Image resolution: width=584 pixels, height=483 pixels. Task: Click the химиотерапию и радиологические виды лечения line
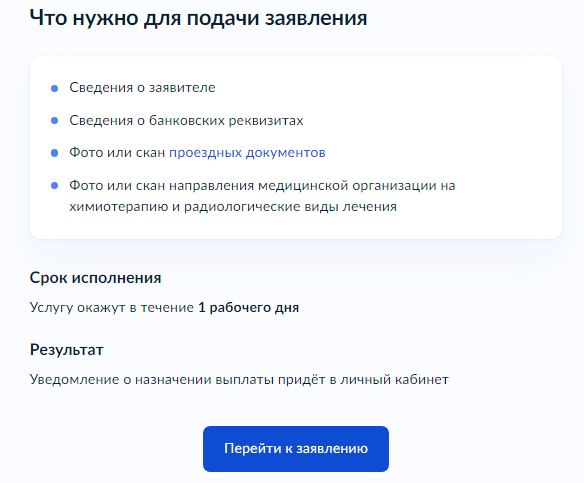pyautogui.click(x=233, y=206)
